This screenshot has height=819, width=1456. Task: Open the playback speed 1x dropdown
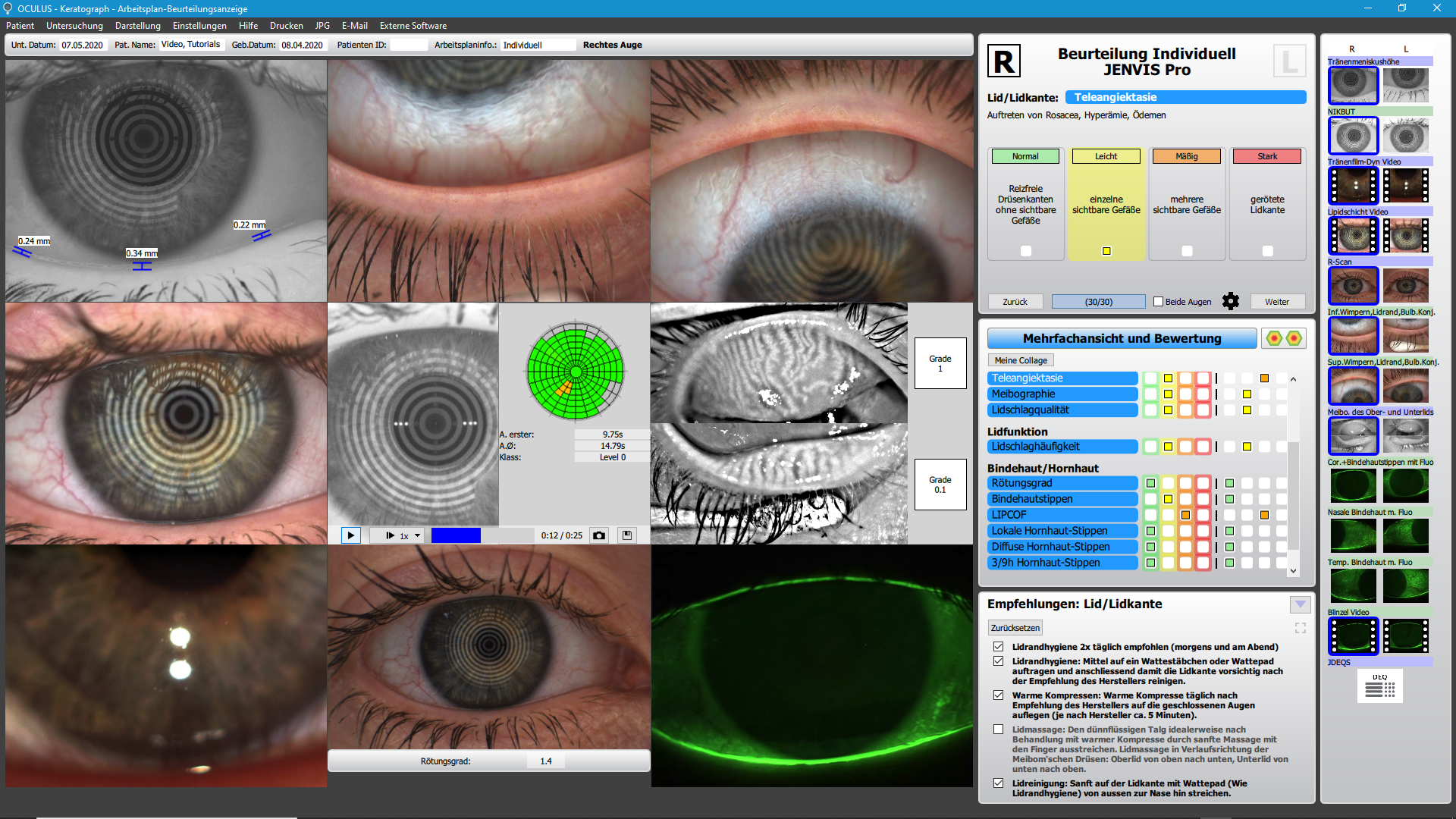[x=417, y=535]
